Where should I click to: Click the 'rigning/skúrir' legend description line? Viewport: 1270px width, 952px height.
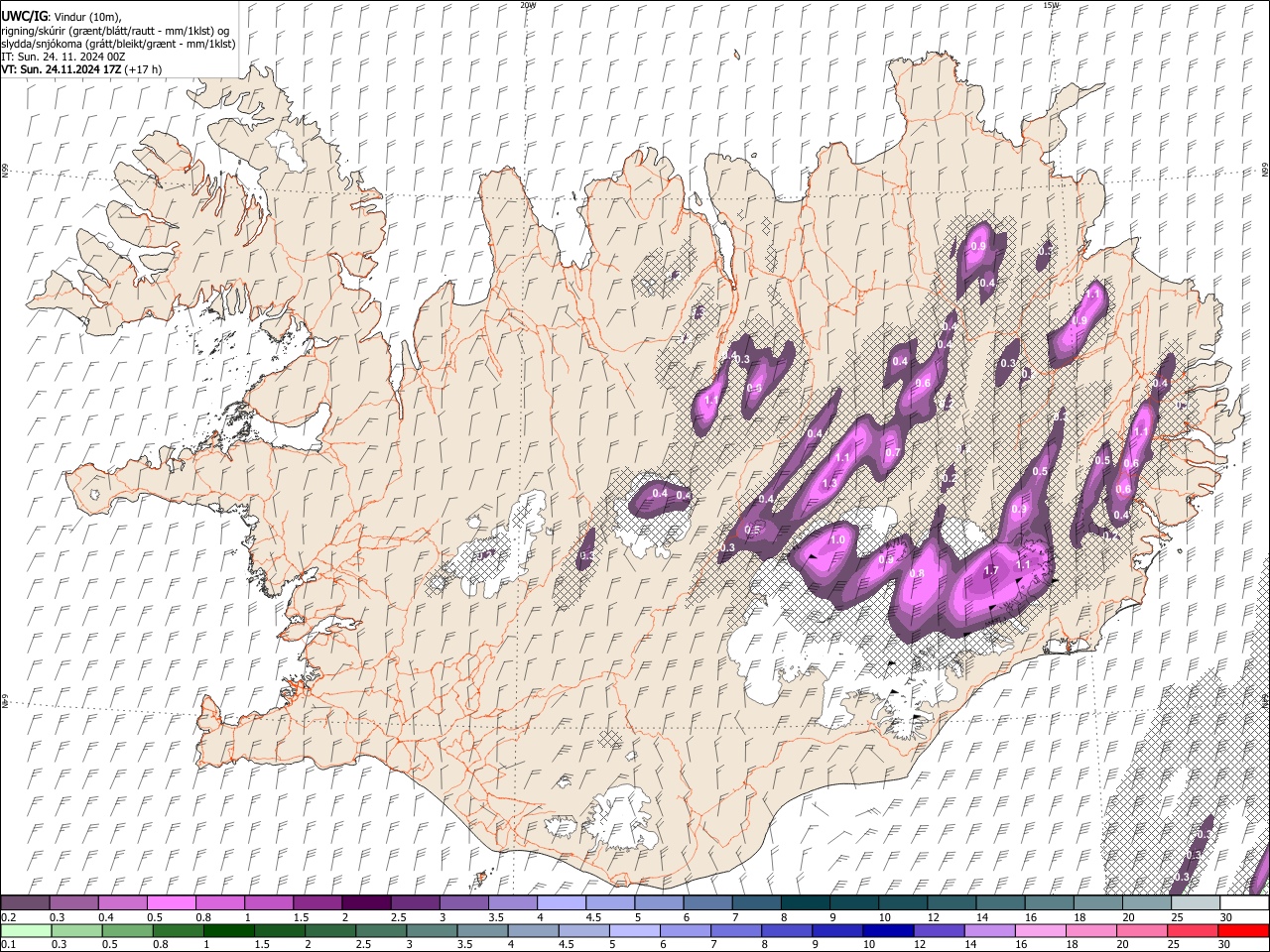(115, 30)
